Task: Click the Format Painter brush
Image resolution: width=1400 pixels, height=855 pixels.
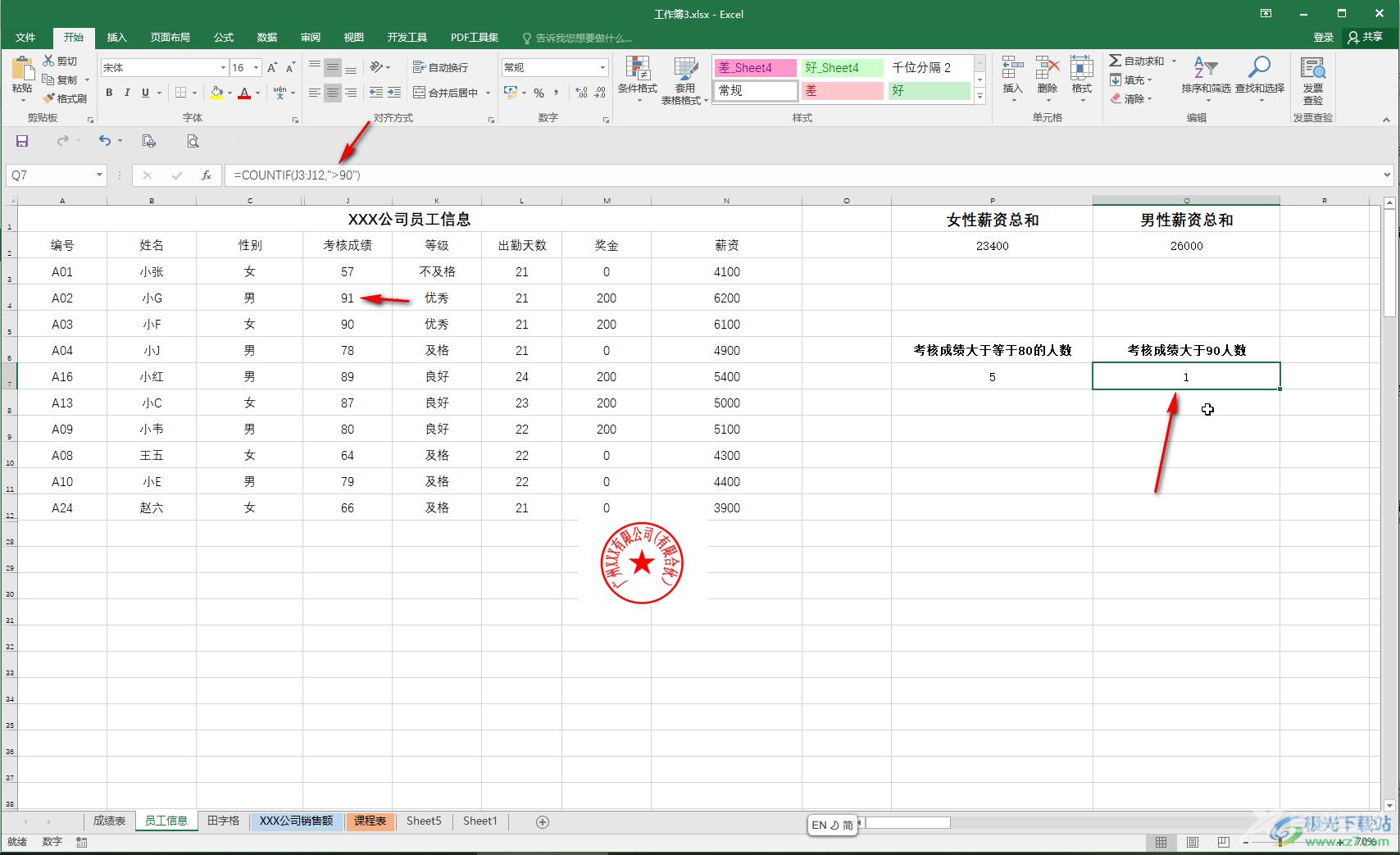Action: point(48,98)
